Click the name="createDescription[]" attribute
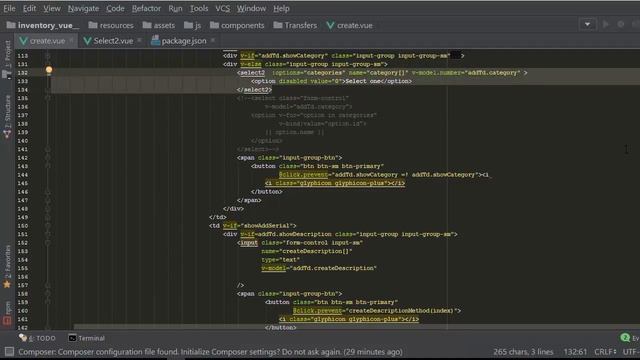The image size is (640, 360). coord(307,251)
